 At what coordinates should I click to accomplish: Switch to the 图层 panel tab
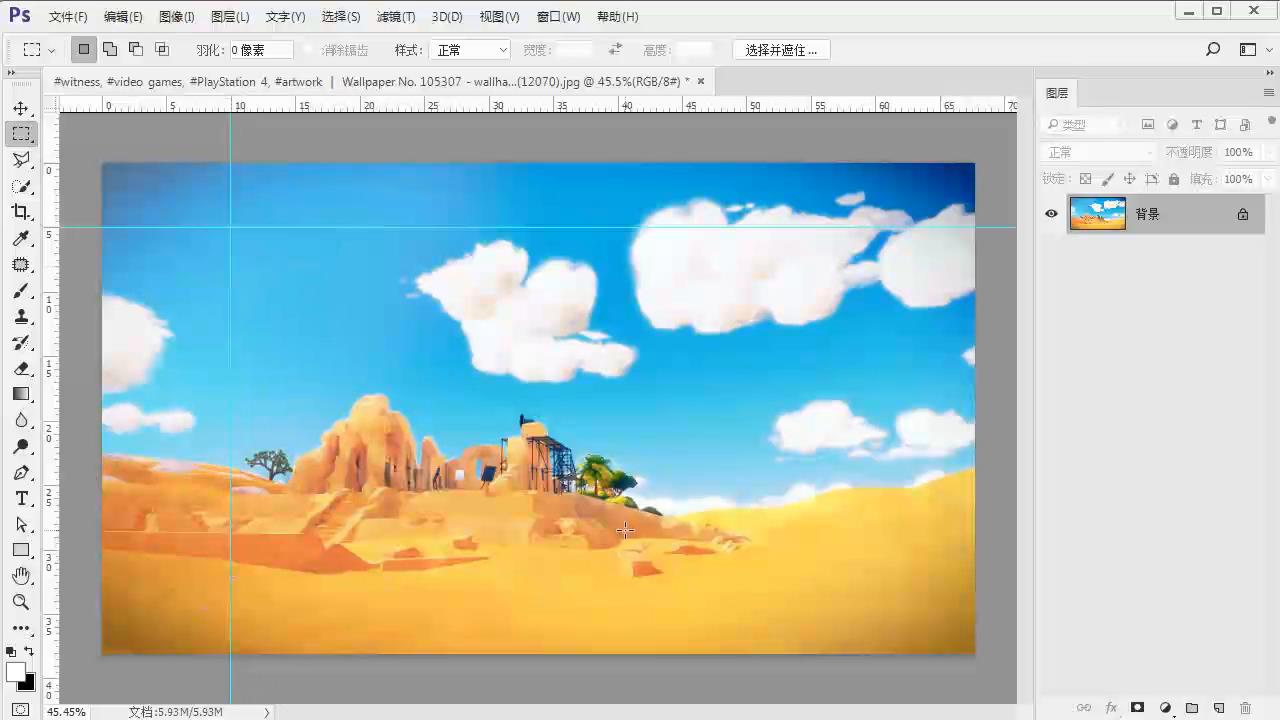[1057, 93]
